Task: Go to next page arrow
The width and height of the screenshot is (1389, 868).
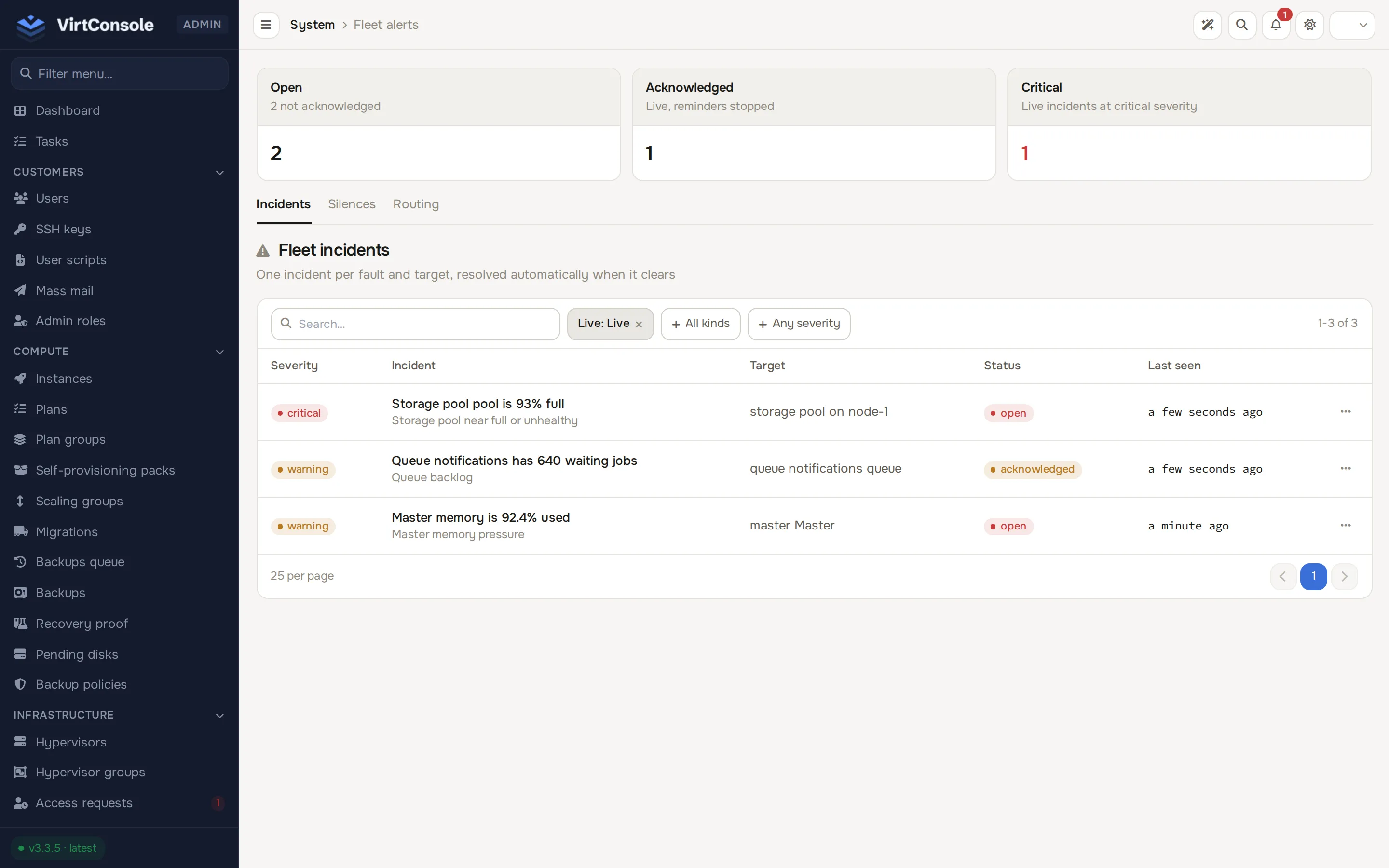Action: [x=1344, y=576]
